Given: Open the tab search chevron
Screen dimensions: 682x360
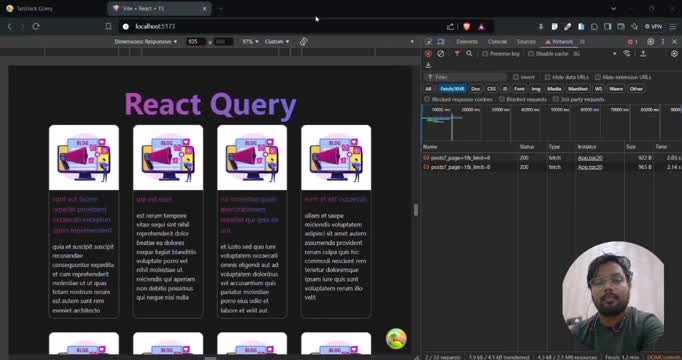Looking at the screenshot, I should pos(613,8).
